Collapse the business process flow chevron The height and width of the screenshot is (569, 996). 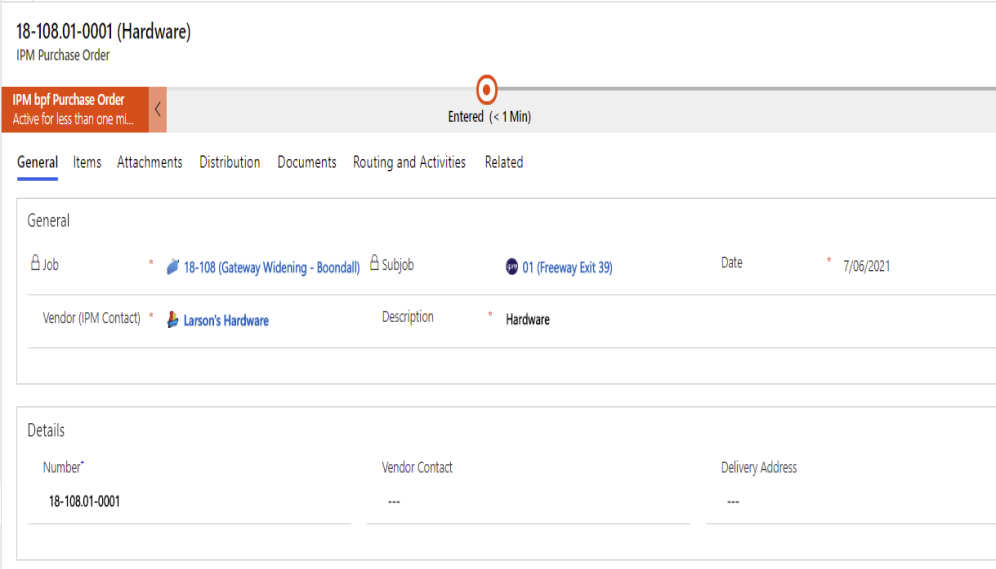pos(158,109)
